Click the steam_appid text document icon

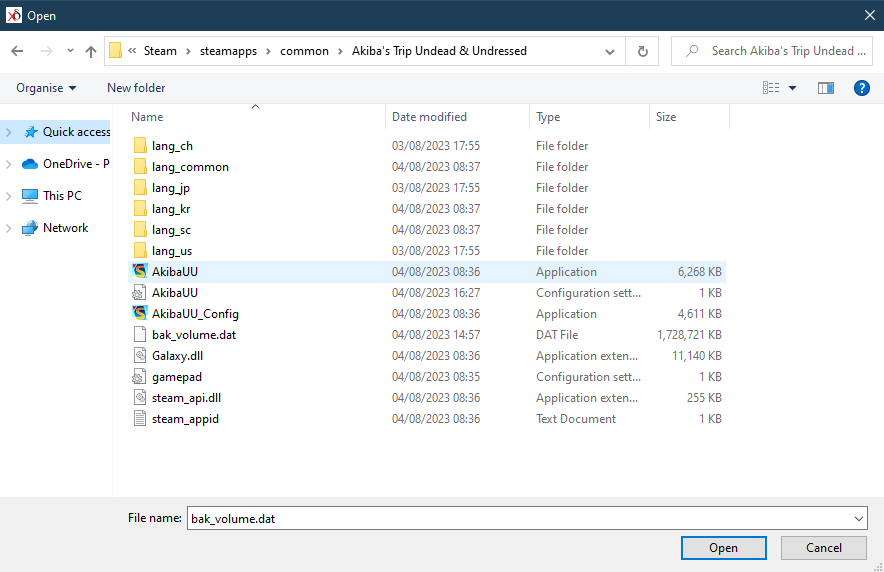[140, 418]
